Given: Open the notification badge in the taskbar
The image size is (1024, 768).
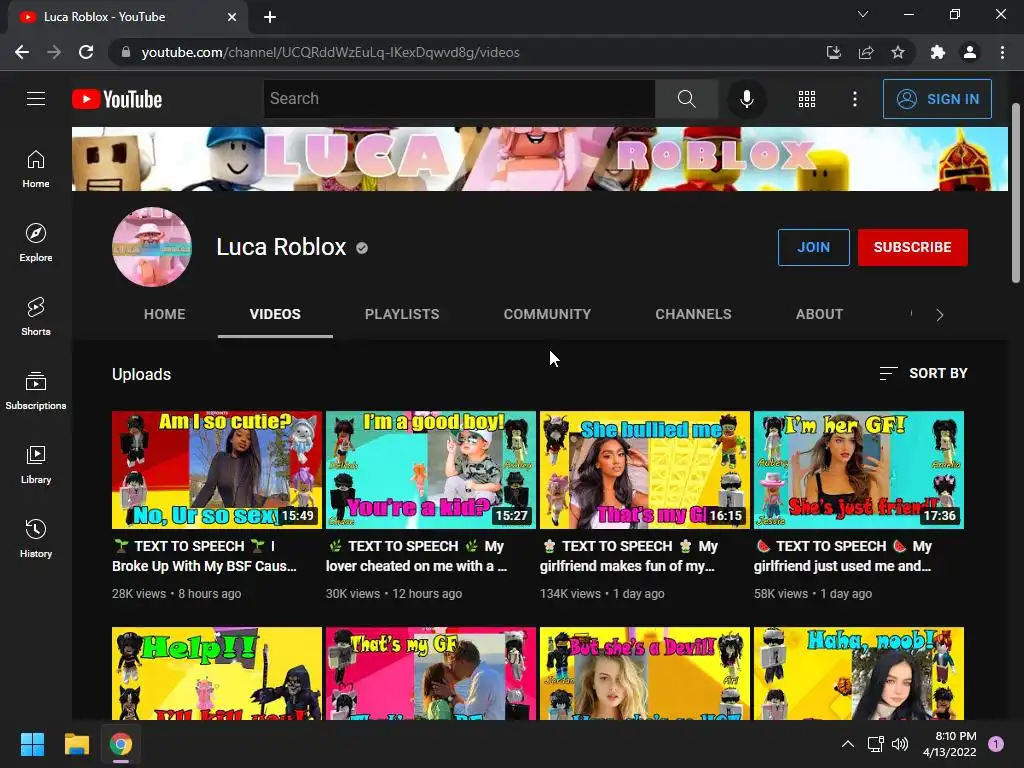Looking at the screenshot, I should click(996, 744).
